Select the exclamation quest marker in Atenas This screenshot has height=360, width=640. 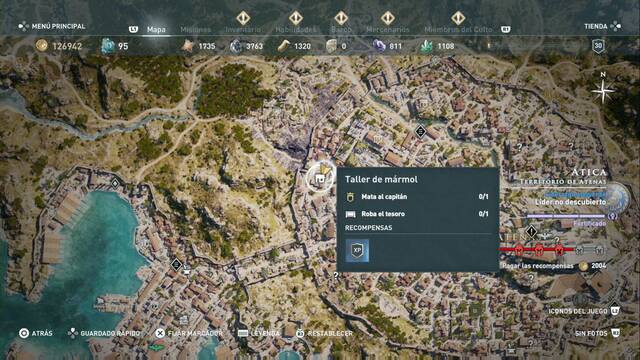click(x=531, y=232)
